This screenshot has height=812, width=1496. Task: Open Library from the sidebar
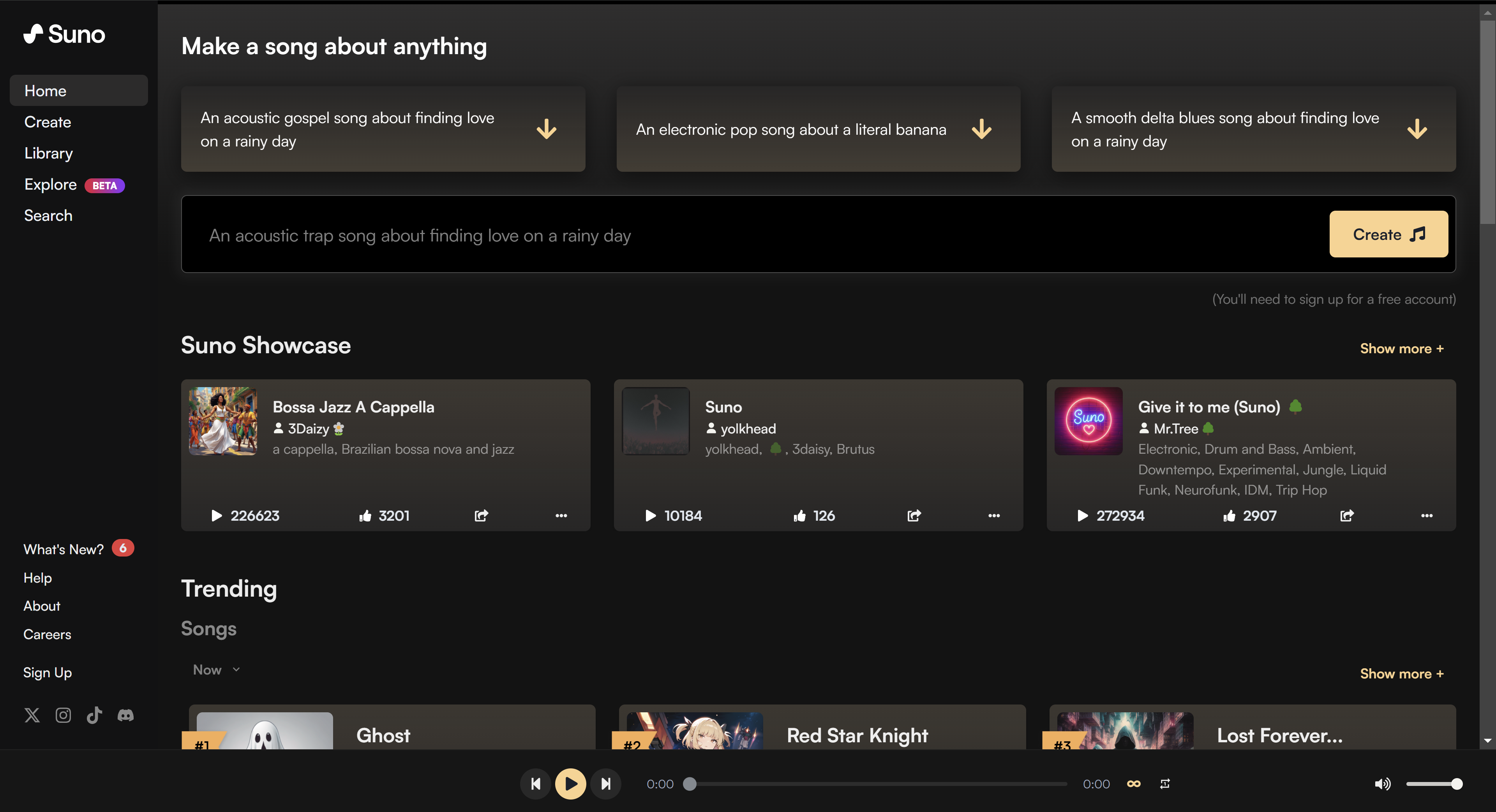[x=48, y=153]
